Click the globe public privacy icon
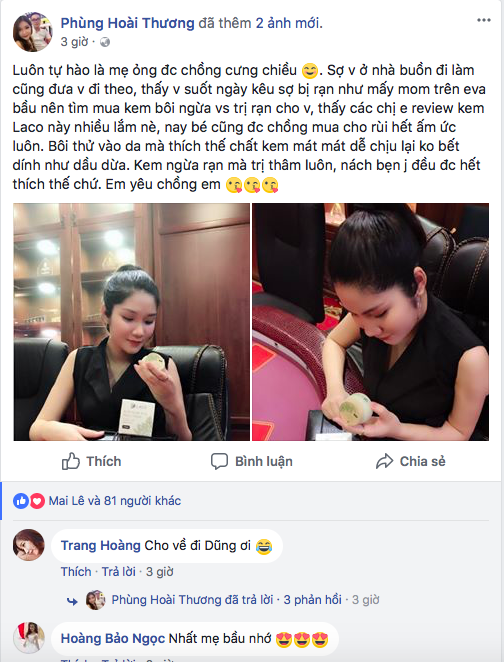This screenshot has height=662, width=504. point(105,42)
